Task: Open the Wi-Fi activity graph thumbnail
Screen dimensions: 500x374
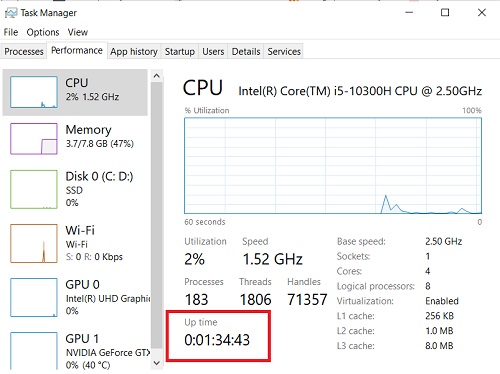Action: pos(34,243)
